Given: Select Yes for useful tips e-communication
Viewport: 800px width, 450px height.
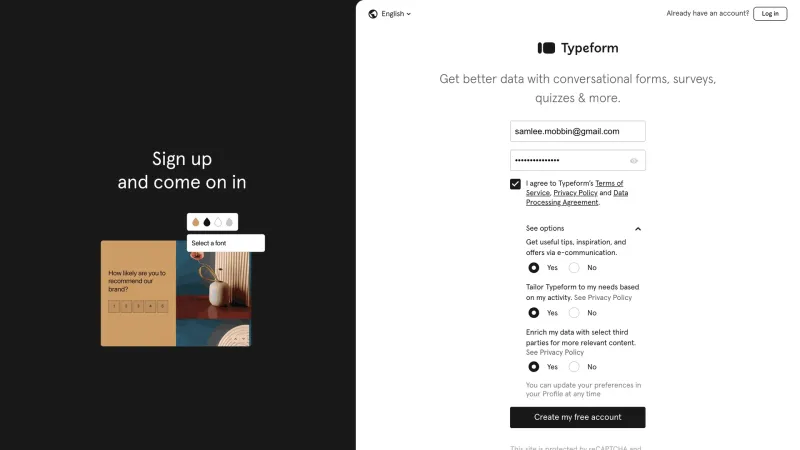Looking at the screenshot, I should pos(534,267).
